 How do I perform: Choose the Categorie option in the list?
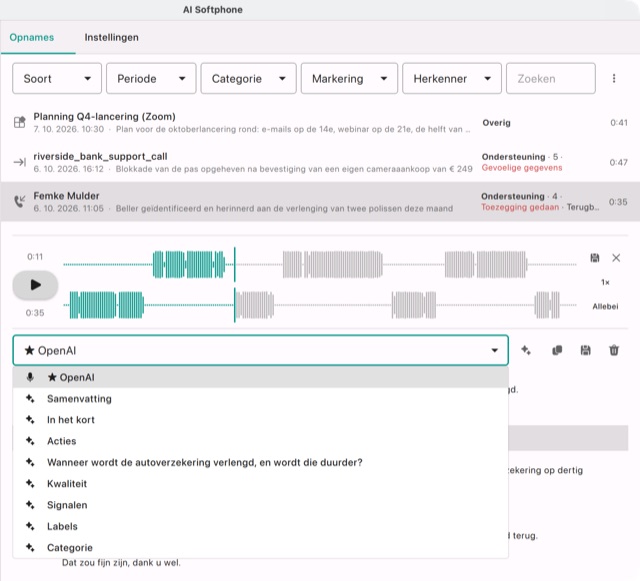pyautogui.click(x=260, y=548)
